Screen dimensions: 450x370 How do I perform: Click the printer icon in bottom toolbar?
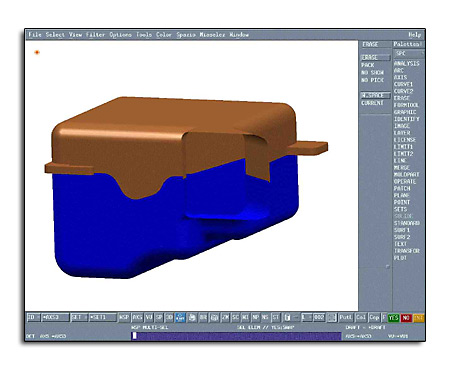pyautogui.click(x=192, y=317)
